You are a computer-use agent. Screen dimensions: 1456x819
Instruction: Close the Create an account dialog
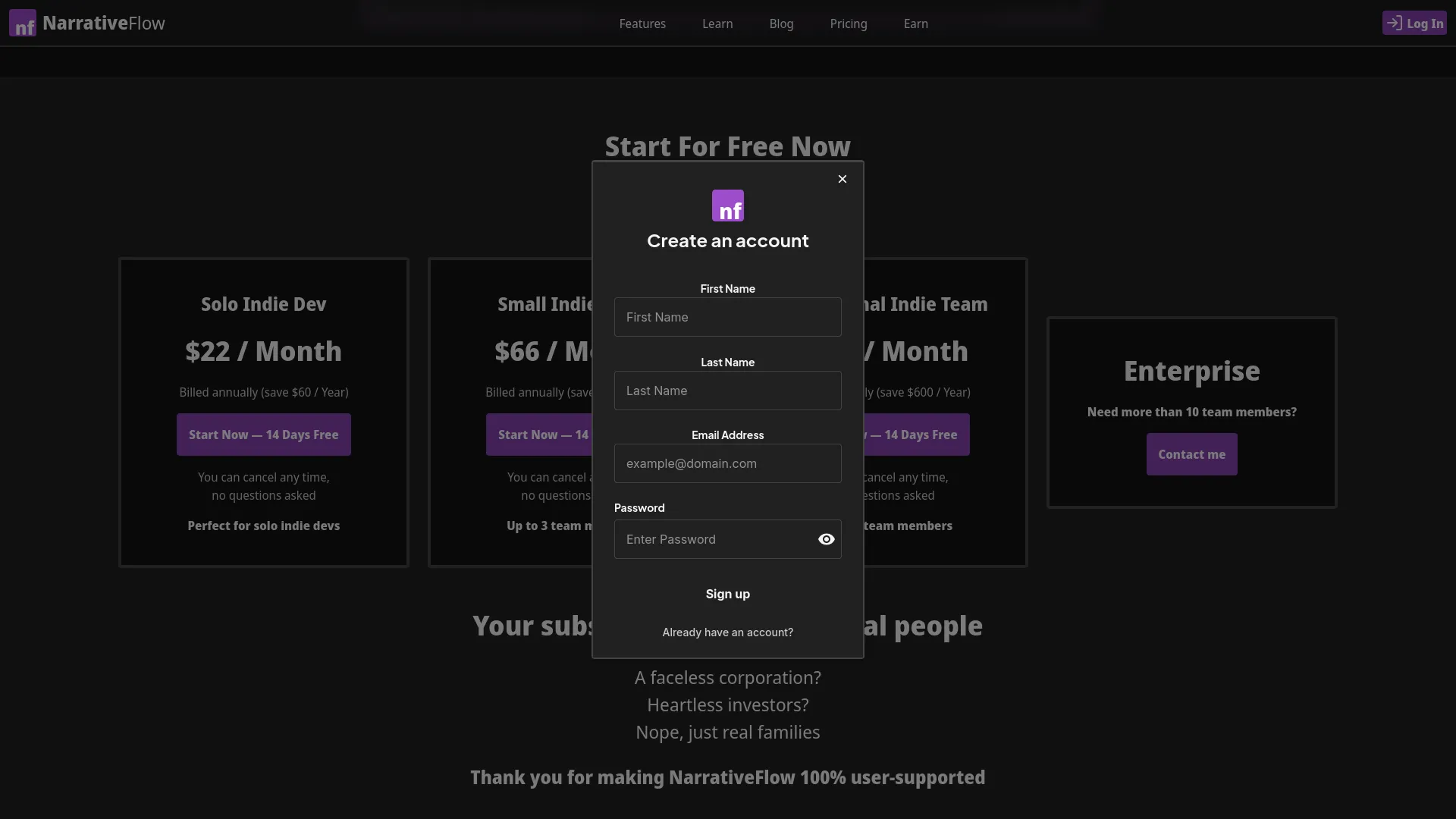tap(842, 179)
